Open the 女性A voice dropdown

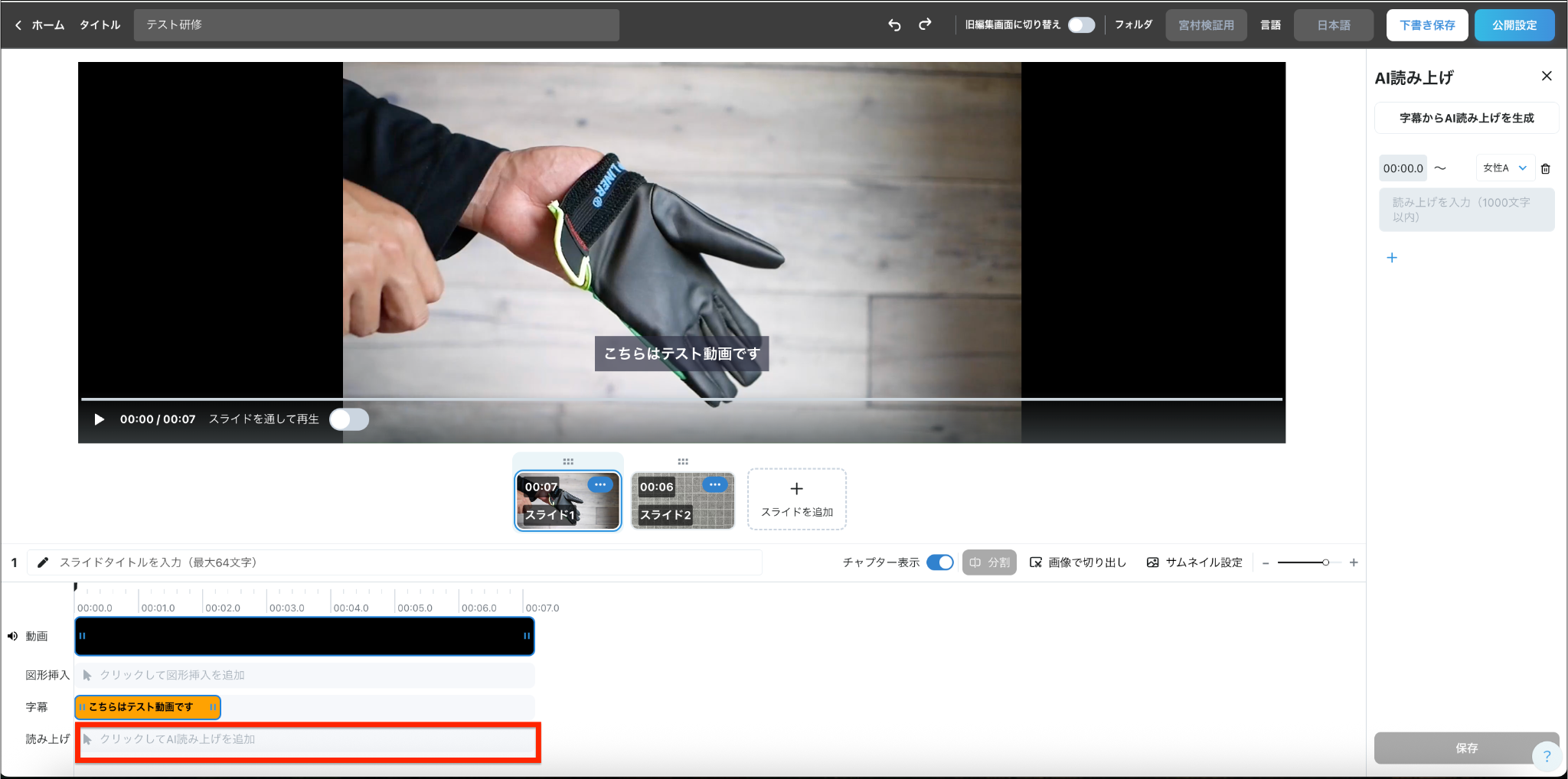coord(1504,168)
